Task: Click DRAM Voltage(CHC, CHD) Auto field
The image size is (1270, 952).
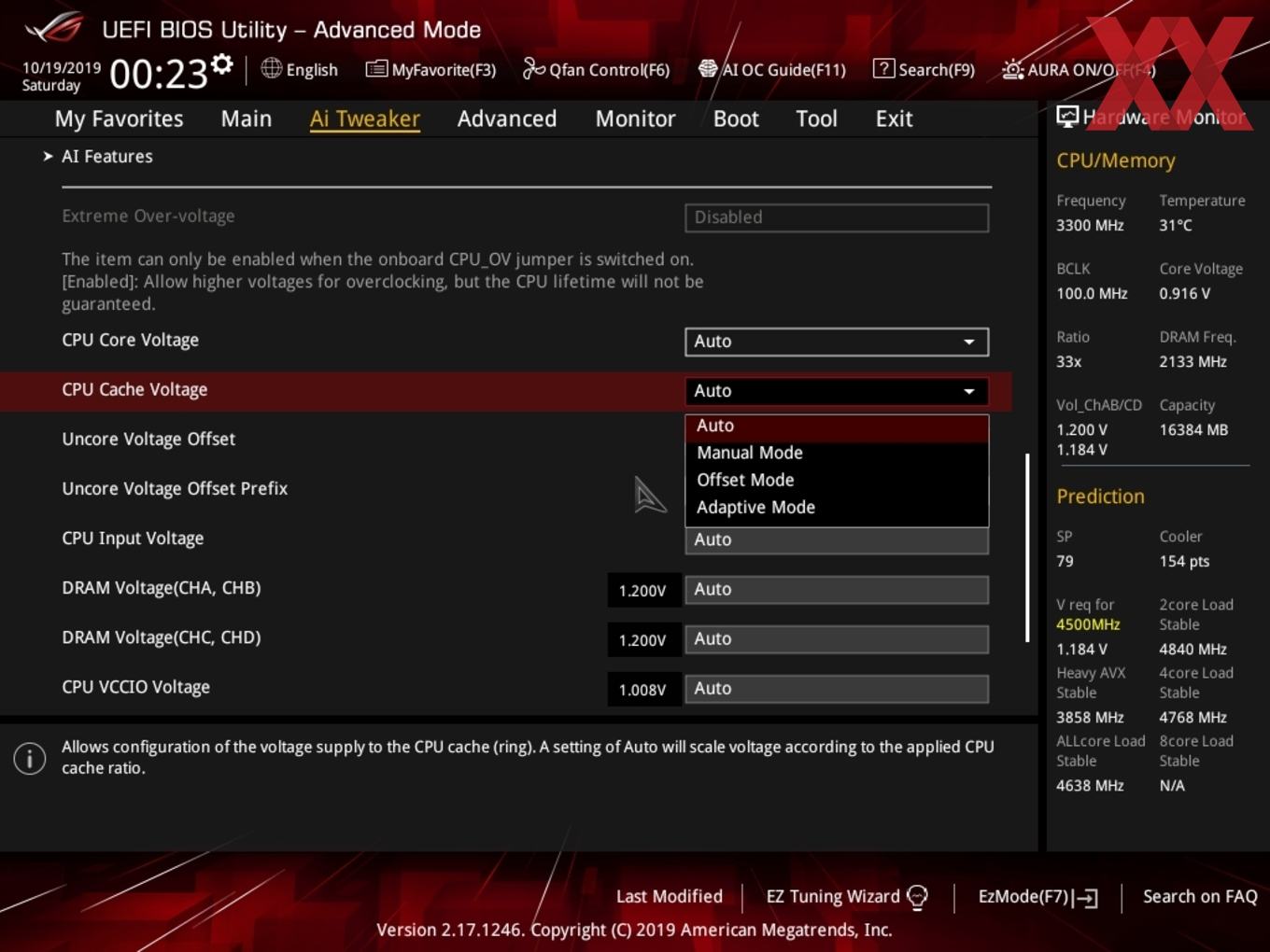Action: point(837,639)
